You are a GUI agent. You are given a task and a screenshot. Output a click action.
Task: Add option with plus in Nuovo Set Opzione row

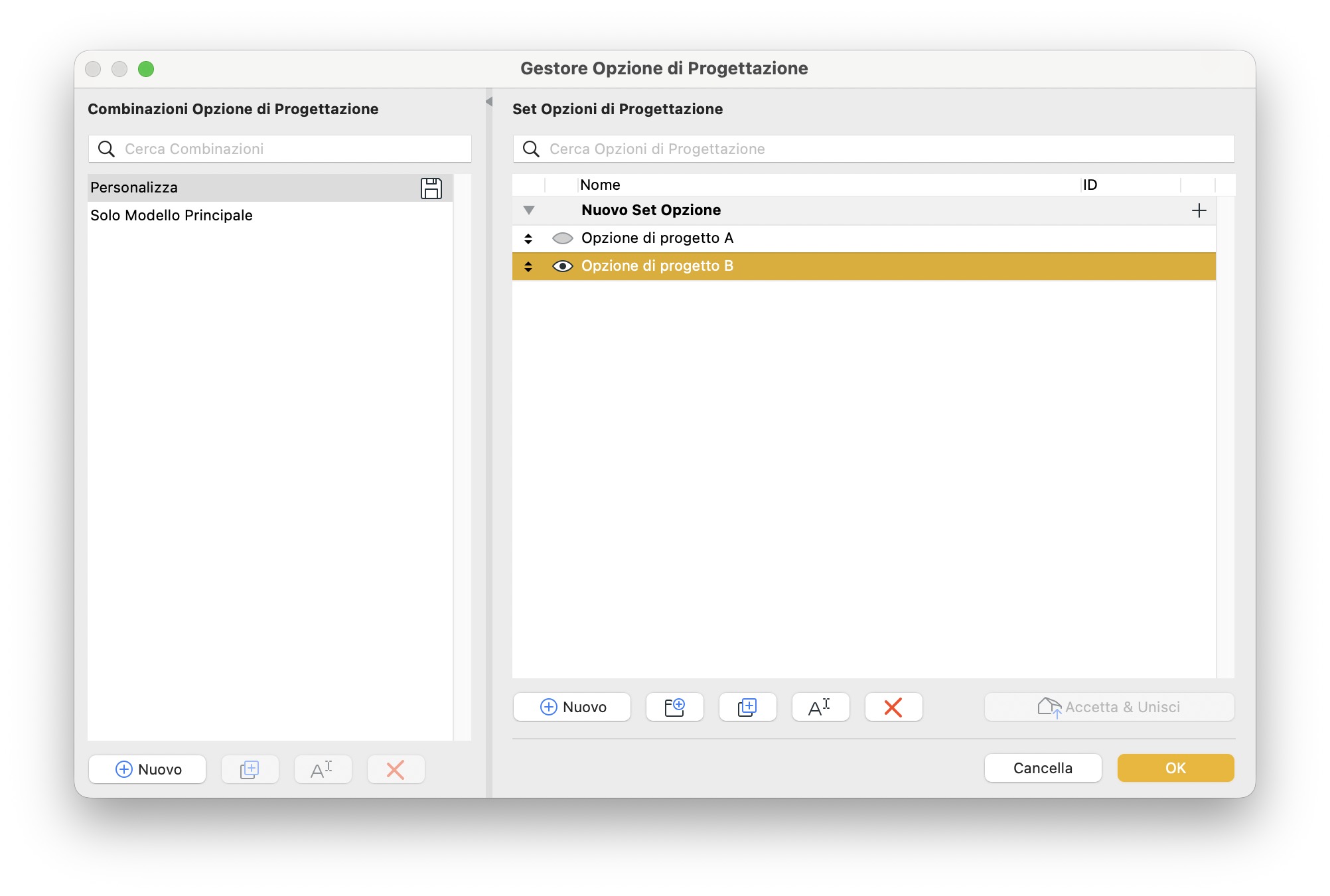[1199, 210]
